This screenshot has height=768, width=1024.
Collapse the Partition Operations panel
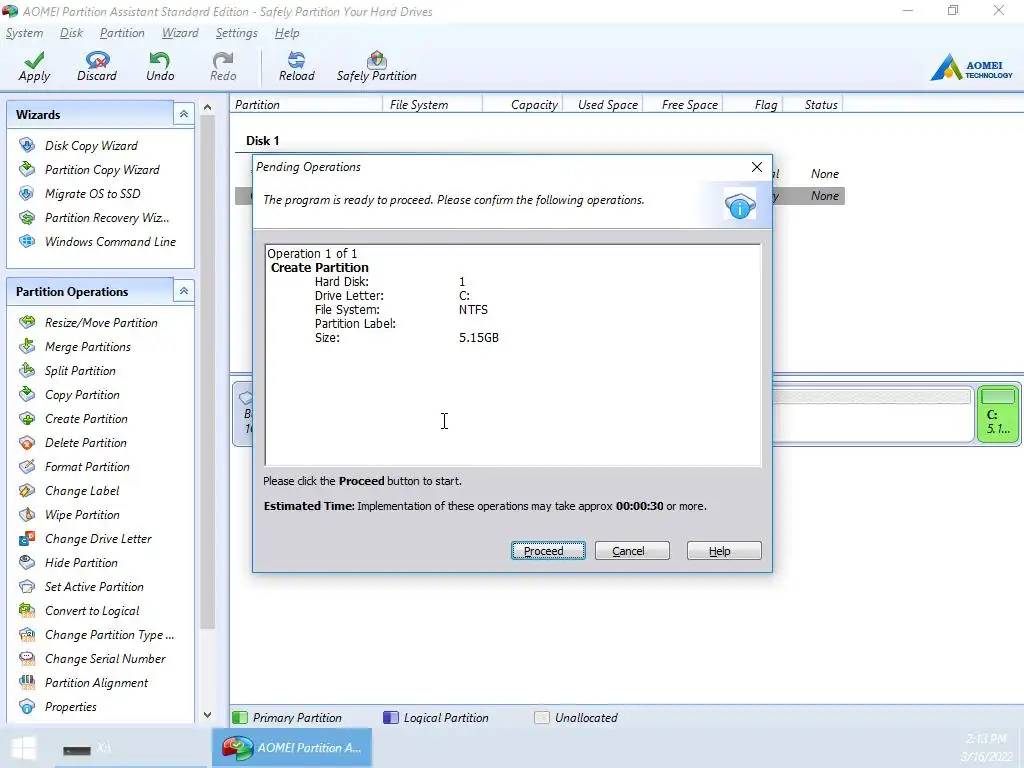184,291
